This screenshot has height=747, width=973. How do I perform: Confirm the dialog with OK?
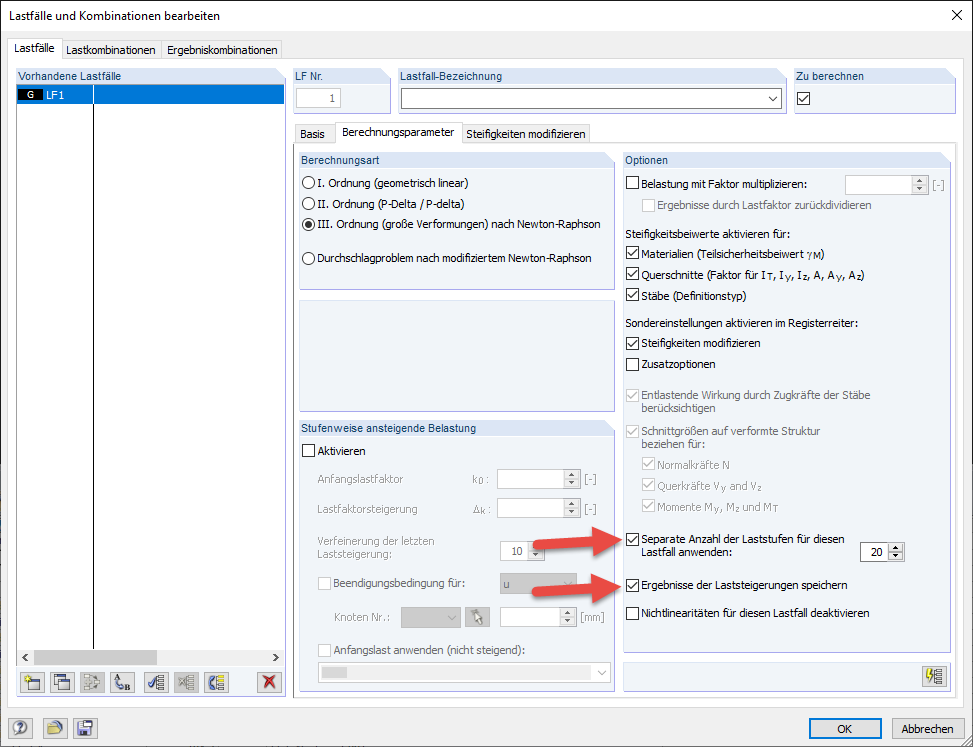pyautogui.click(x=845, y=729)
